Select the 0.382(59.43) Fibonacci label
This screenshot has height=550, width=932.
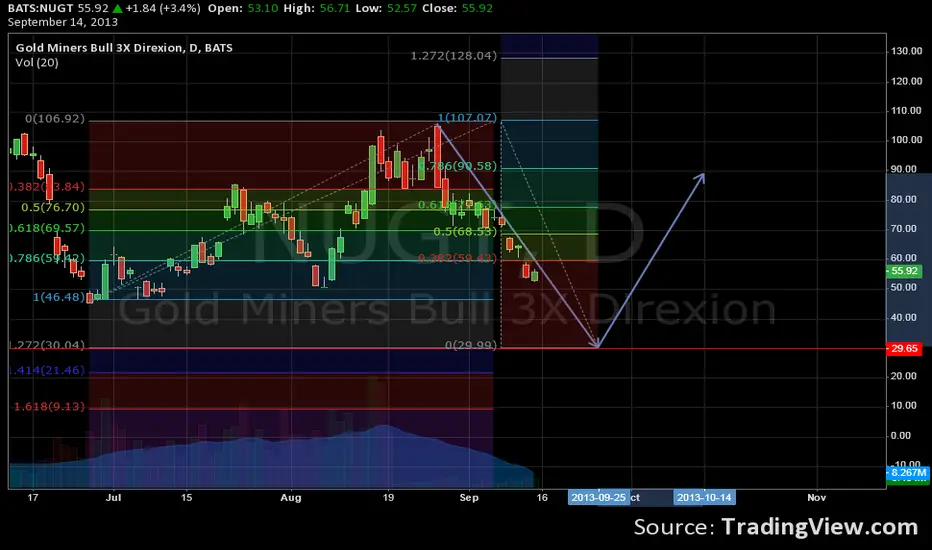tap(457, 258)
